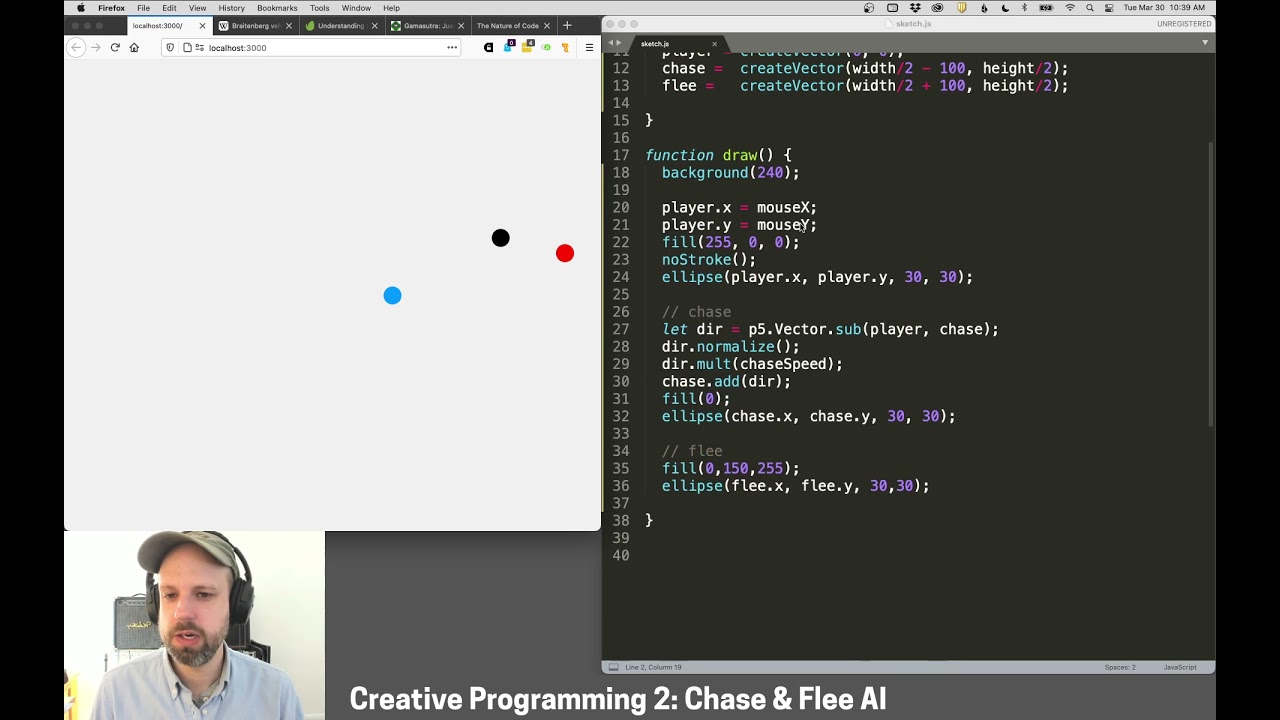This screenshot has height=720, width=1280.
Task: Open the File menu
Action: (144, 8)
